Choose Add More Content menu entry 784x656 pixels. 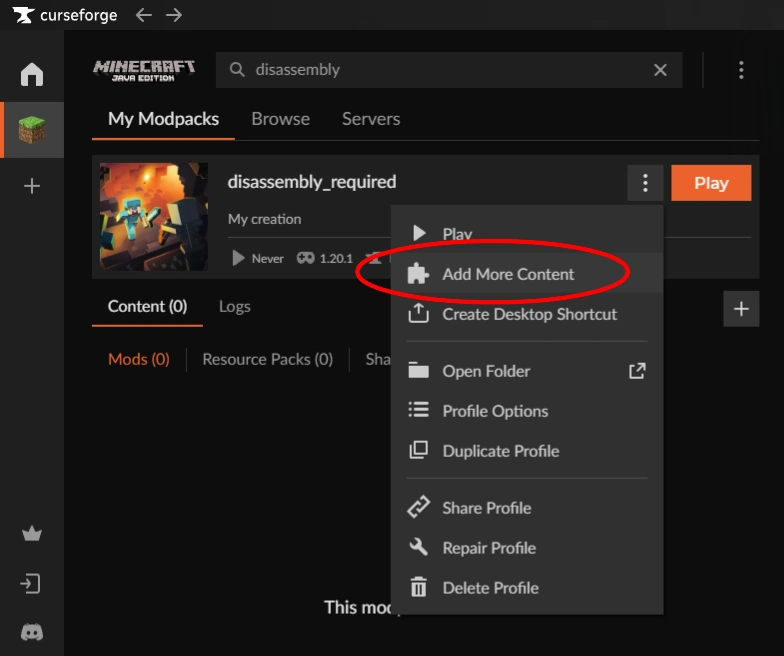508,274
